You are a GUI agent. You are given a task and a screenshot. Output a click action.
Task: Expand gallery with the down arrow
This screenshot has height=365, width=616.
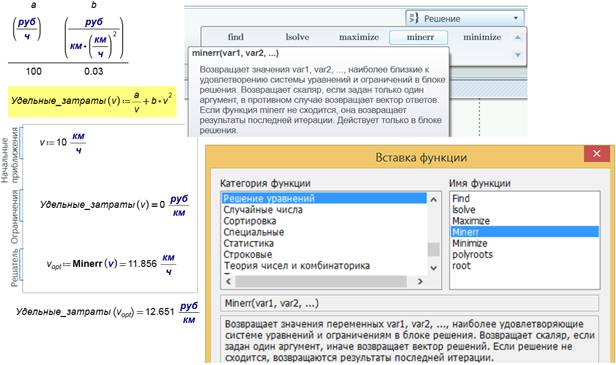click(x=518, y=55)
